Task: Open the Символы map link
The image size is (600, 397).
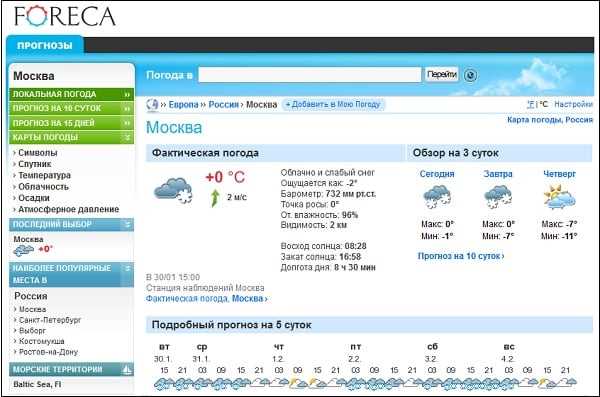Action: [x=38, y=153]
